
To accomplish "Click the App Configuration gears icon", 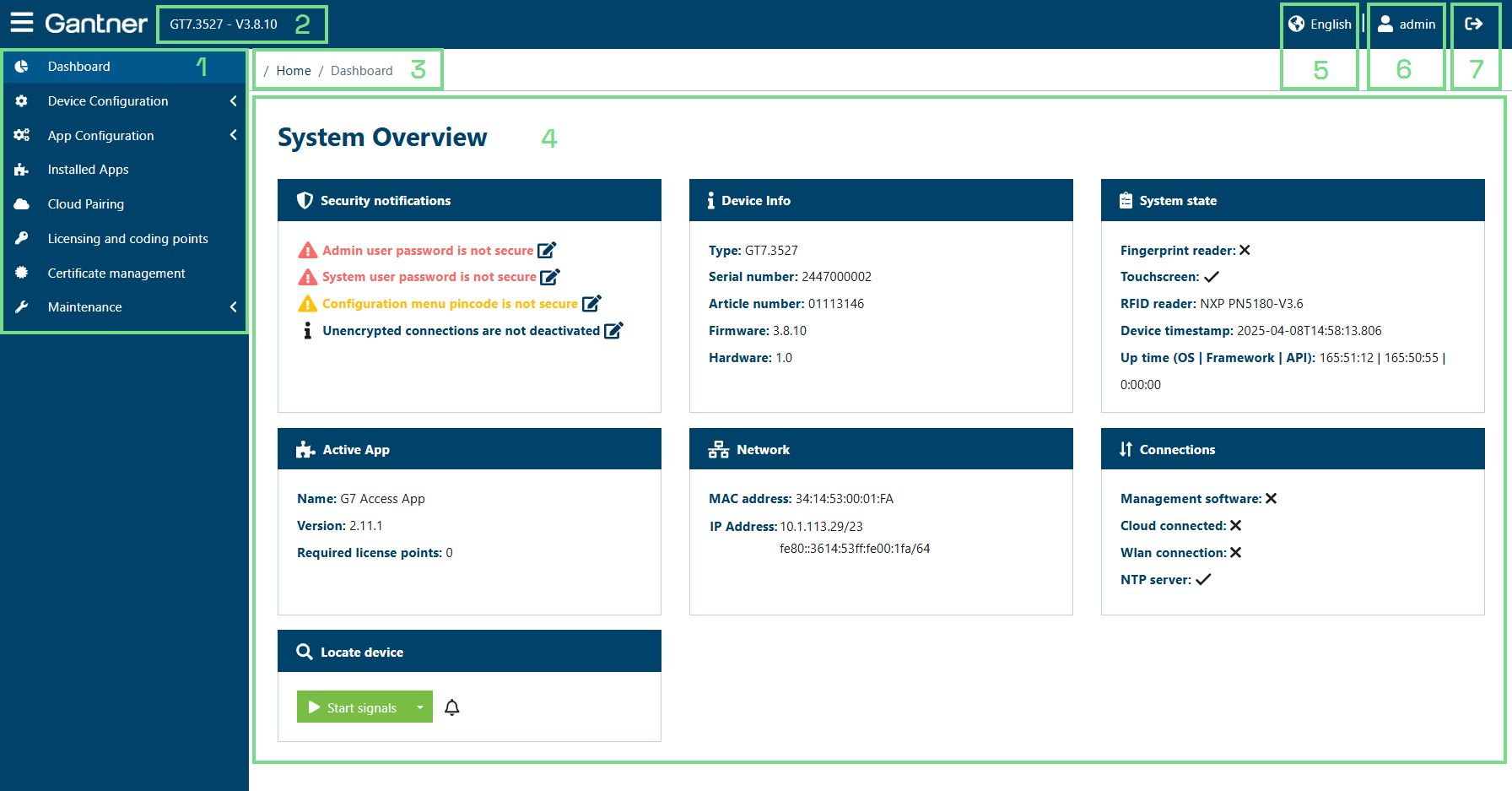I will pyautogui.click(x=22, y=135).
